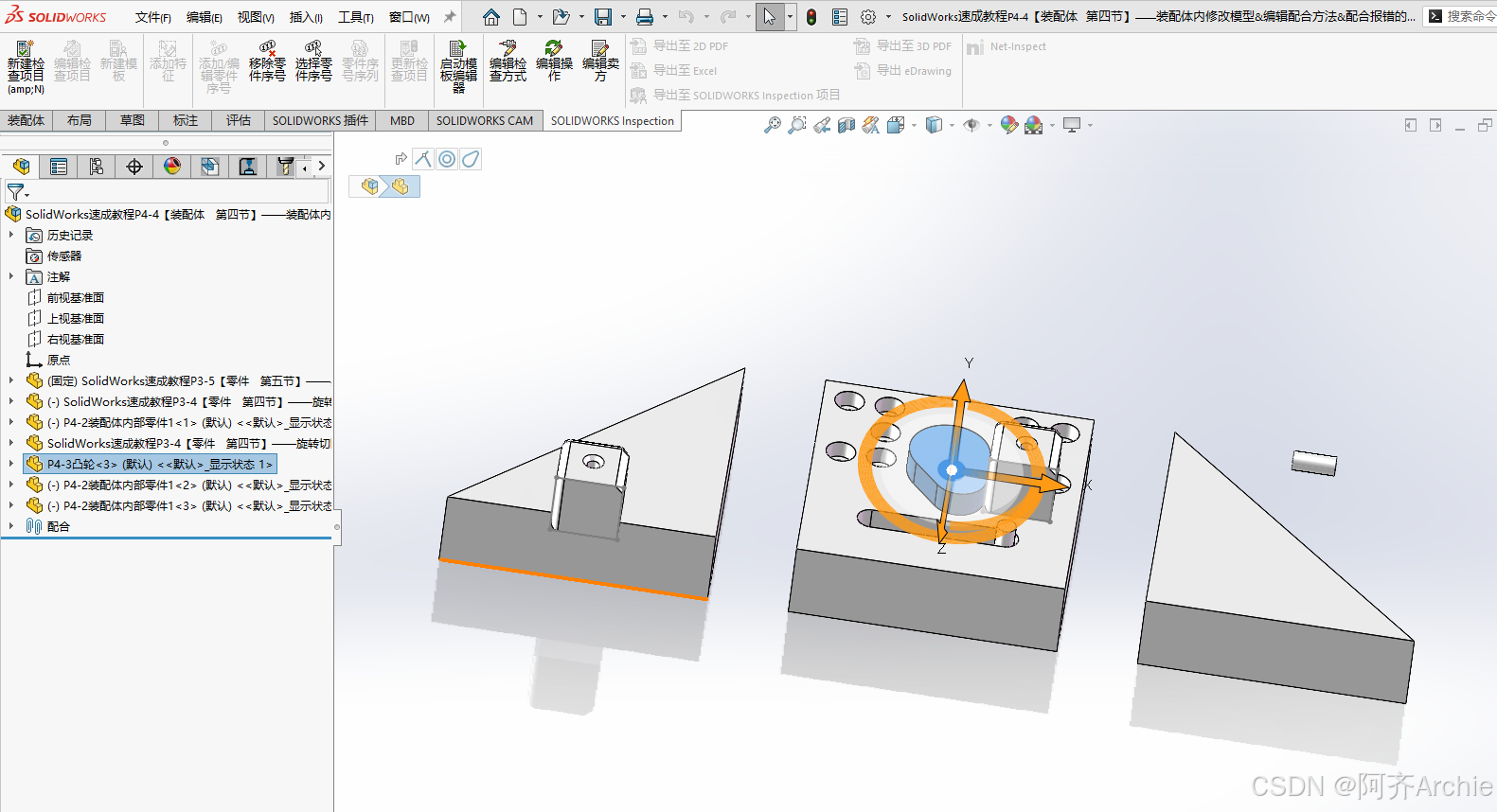Open the Options gear icon
1497x812 pixels.
click(868, 17)
